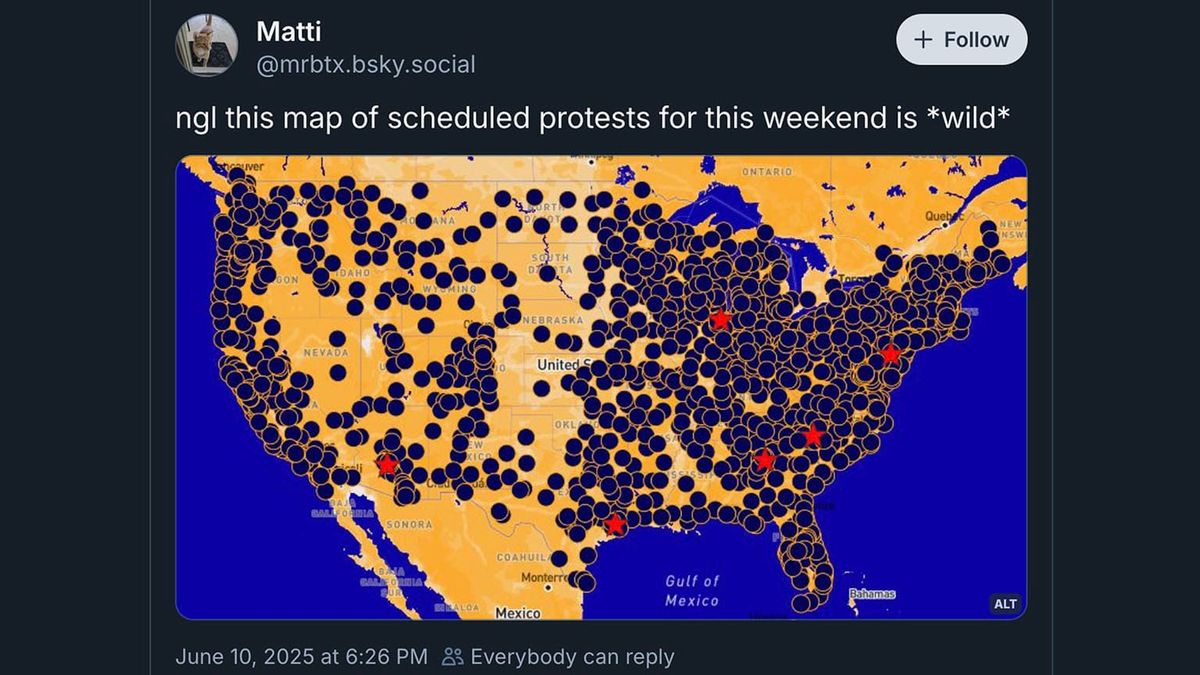Select the red star marker near the East Coast
Image resolution: width=1200 pixels, height=675 pixels.
click(x=890, y=352)
